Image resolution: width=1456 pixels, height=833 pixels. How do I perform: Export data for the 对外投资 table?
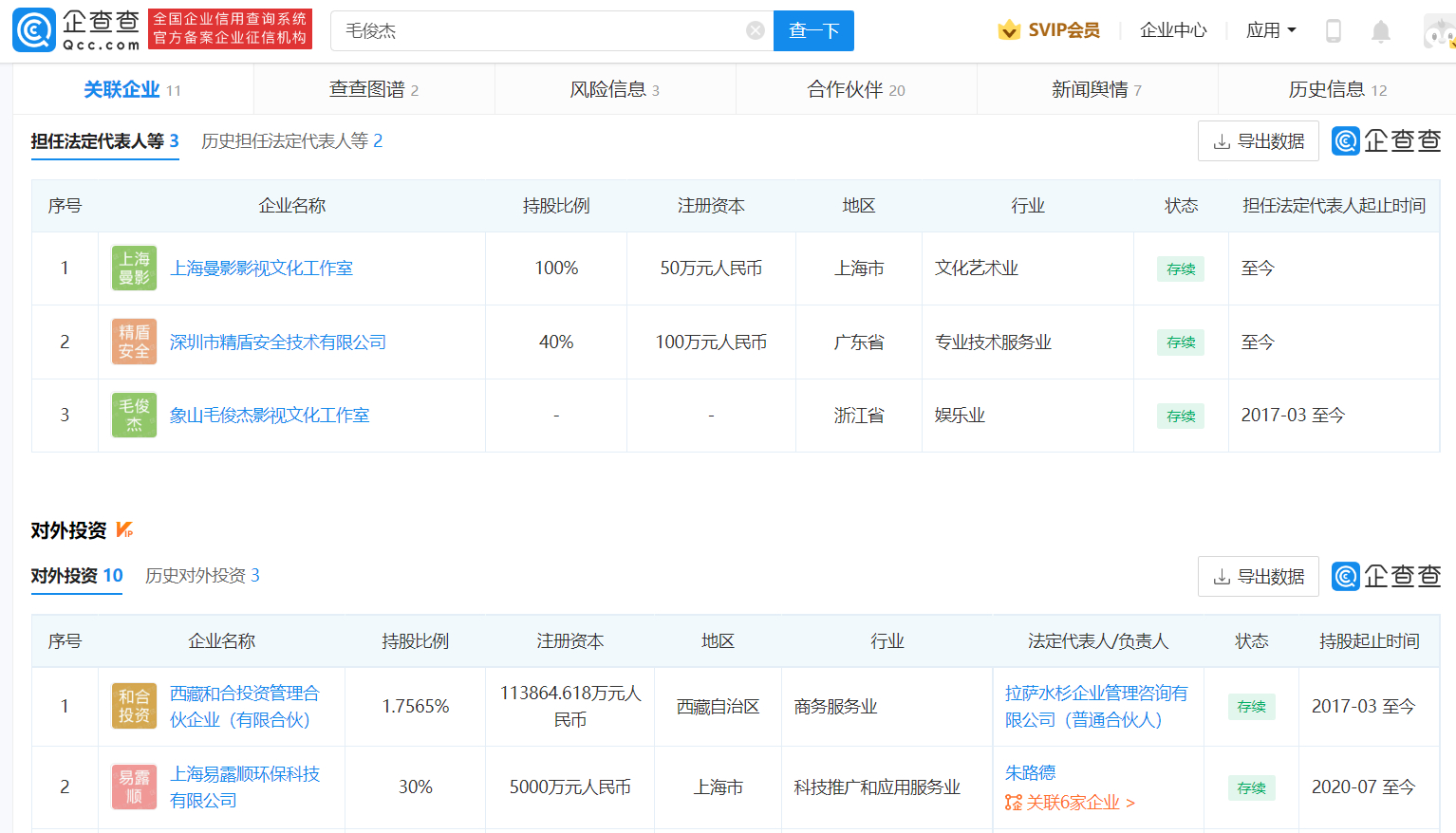1259,577
